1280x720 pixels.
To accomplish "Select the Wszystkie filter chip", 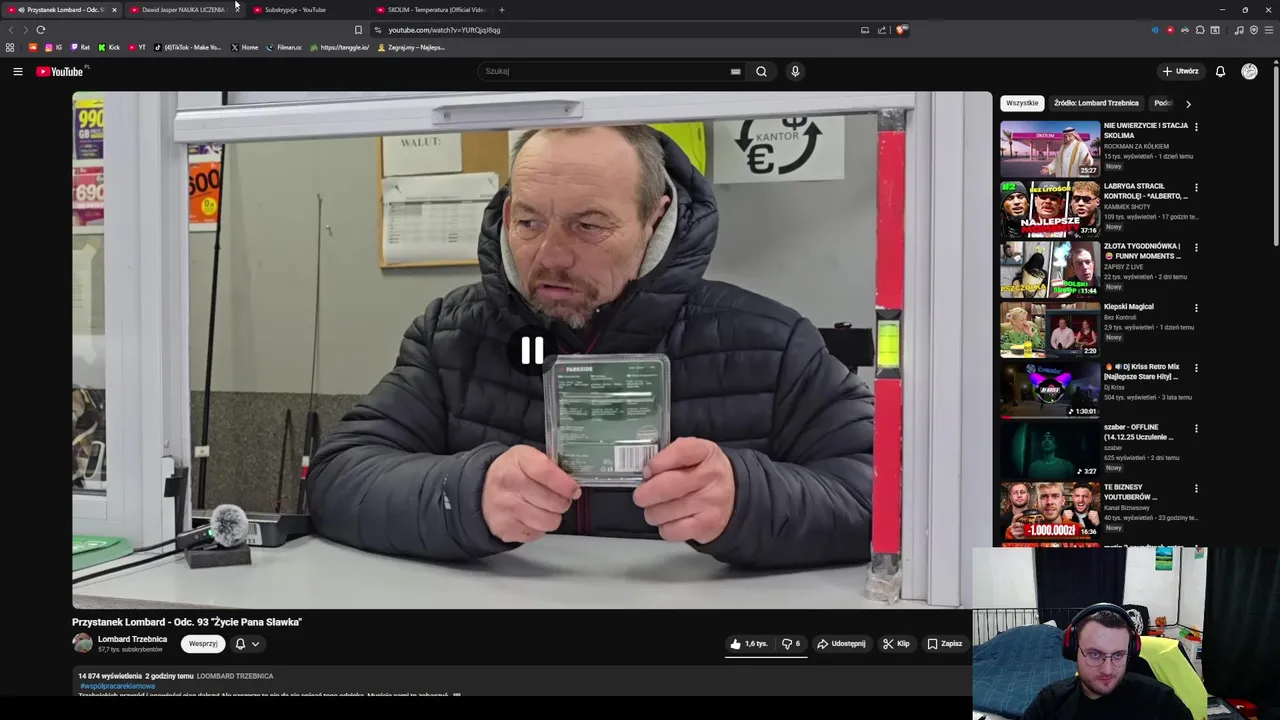I will point(1022,103).
